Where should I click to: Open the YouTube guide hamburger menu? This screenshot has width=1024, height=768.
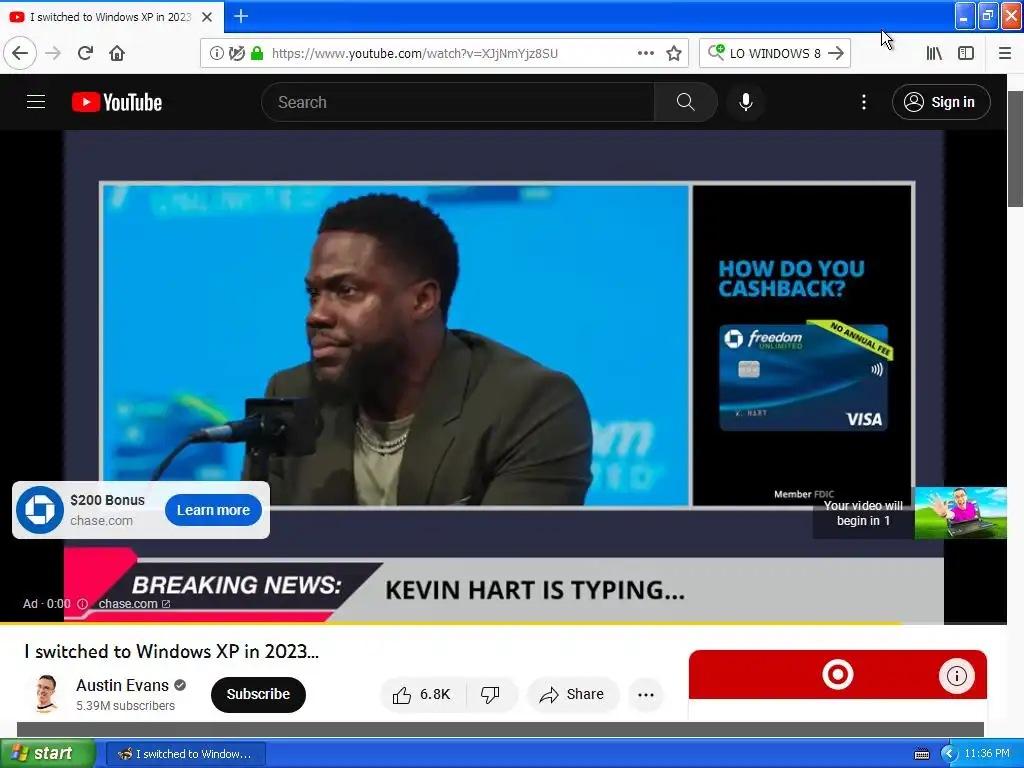(x=36, y=102)
